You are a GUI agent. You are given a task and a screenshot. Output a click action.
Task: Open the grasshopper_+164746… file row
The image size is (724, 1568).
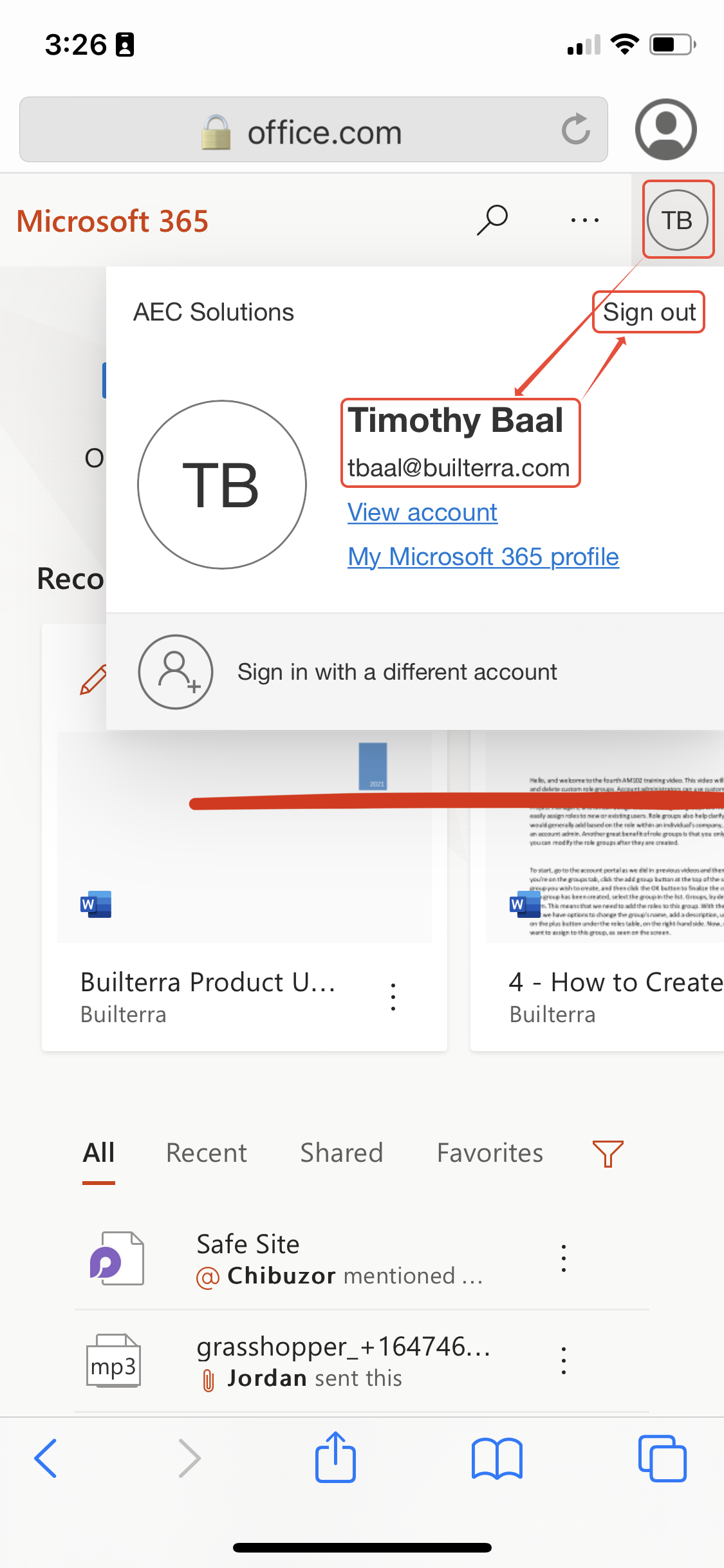point(362,1361)
